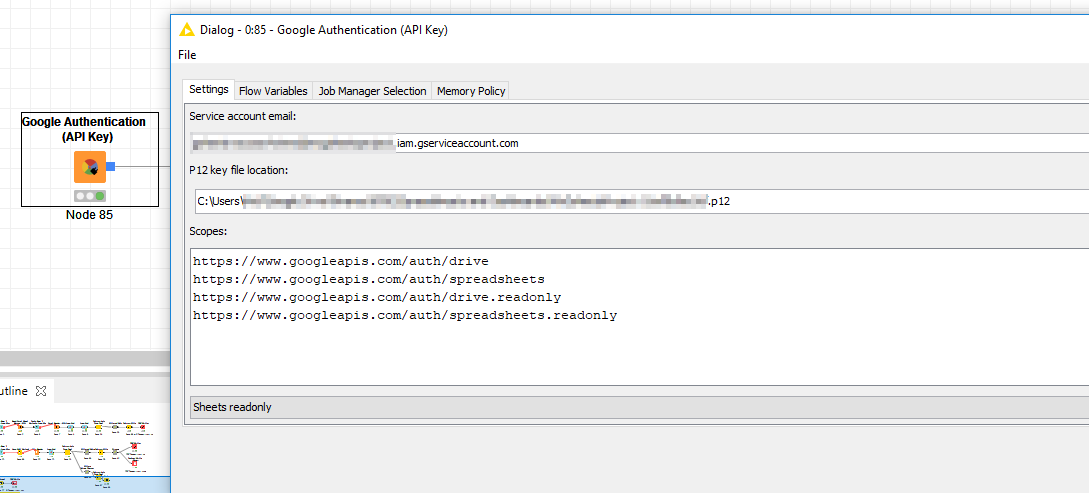This screenshot has width=1089, height=493.
Task: Click the KNIME warning icon in dialog title
Action: click(186, 30)
